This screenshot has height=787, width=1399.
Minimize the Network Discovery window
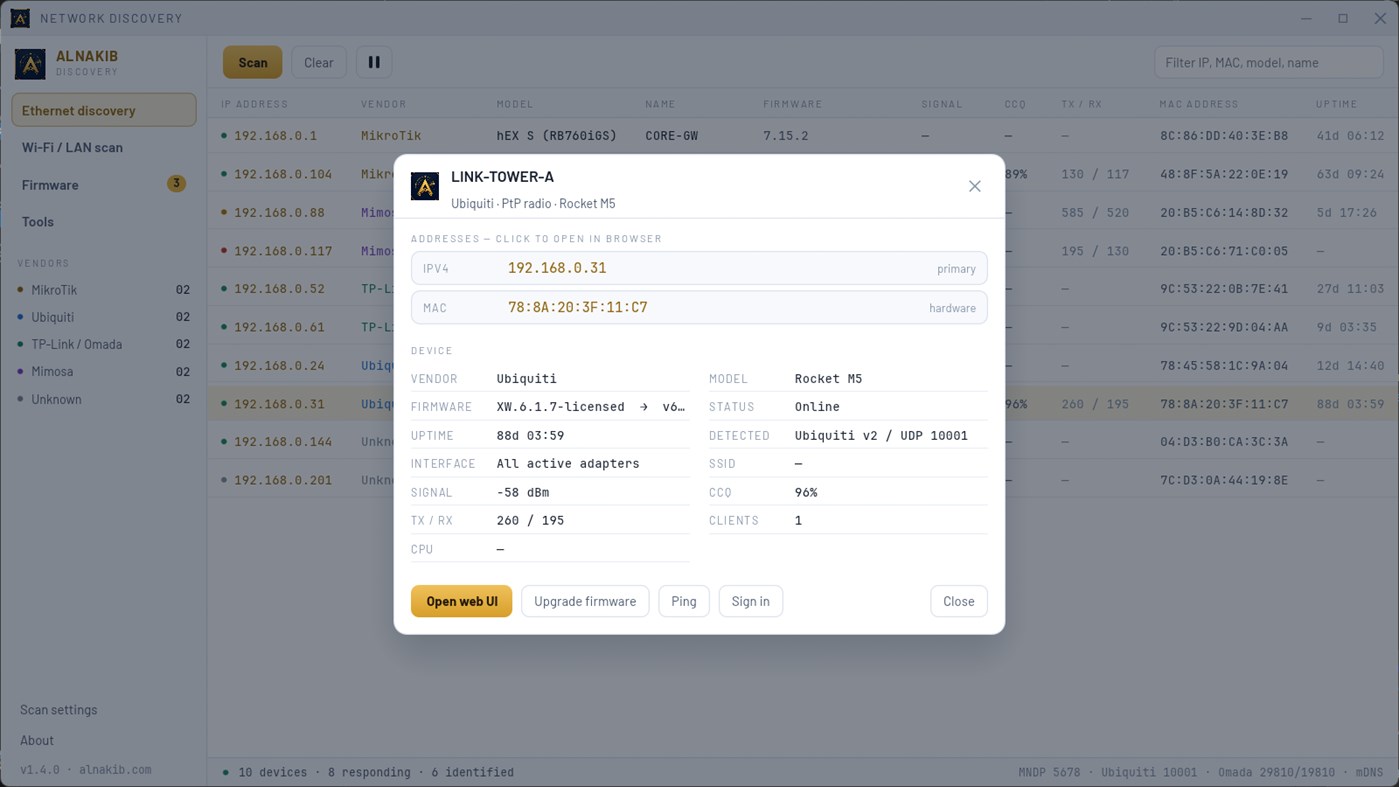1306,18
